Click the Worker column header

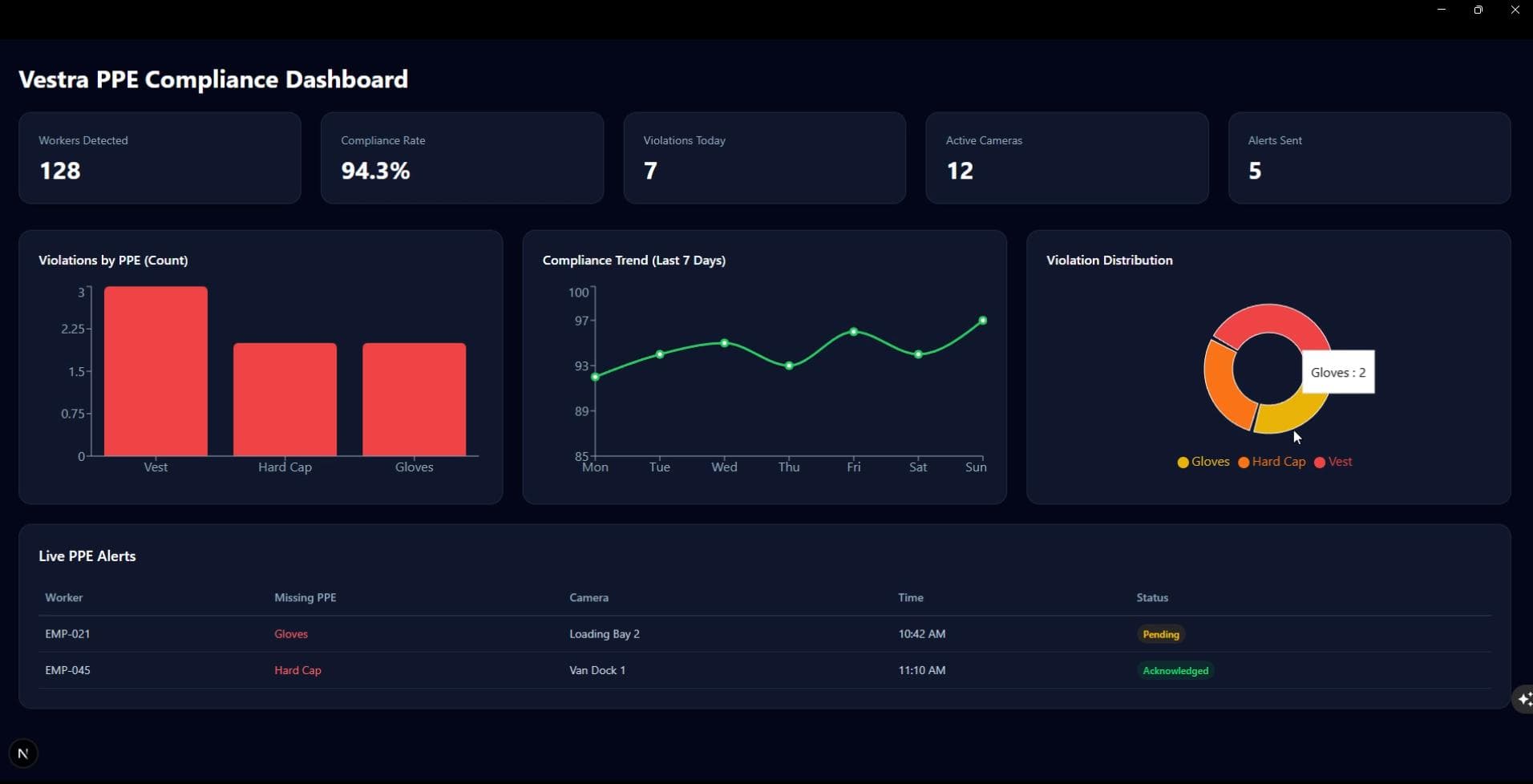pos(64,598)
